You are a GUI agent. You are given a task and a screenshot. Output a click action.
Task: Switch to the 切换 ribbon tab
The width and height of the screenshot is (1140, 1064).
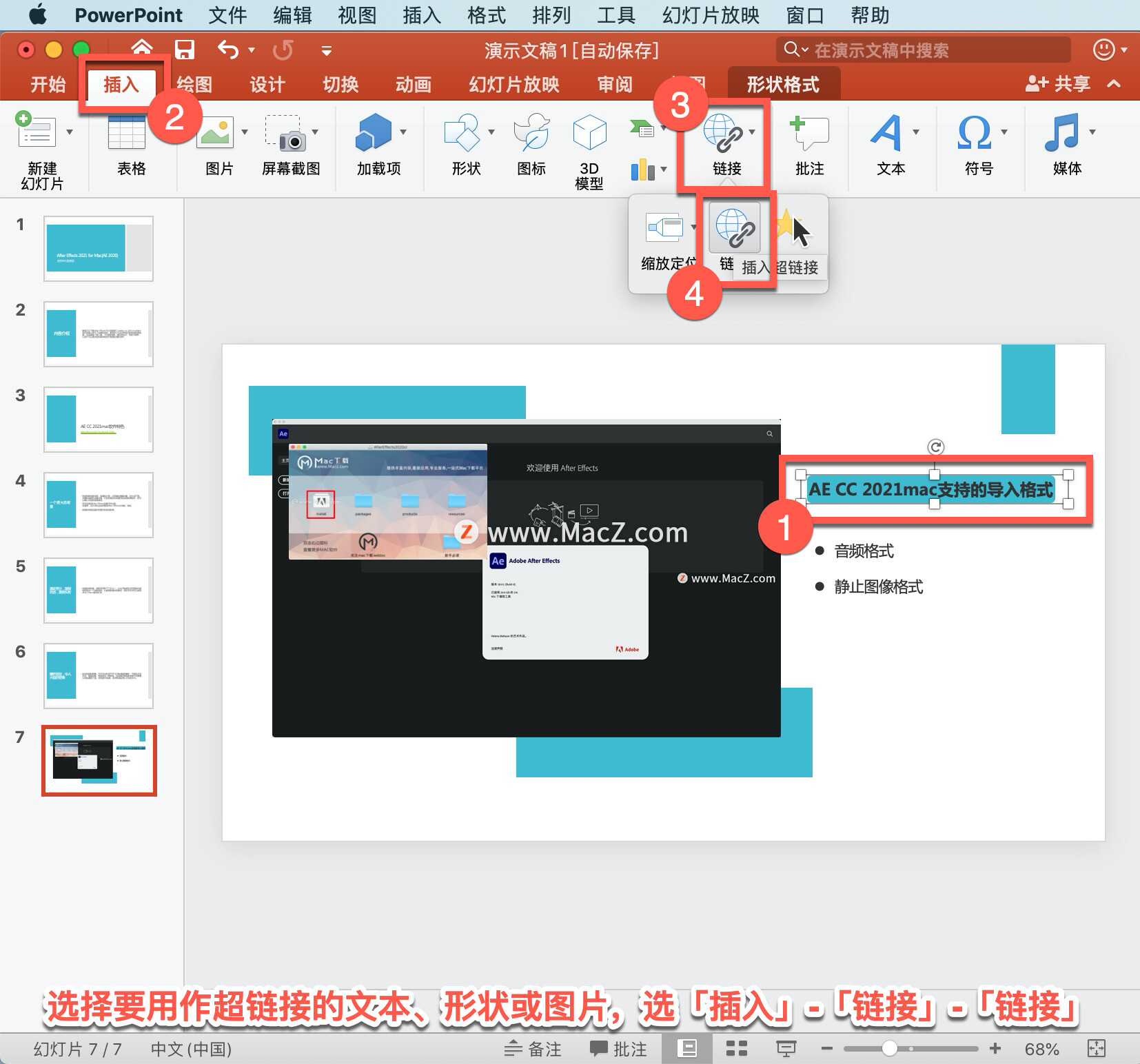click(x=340, y=84)
